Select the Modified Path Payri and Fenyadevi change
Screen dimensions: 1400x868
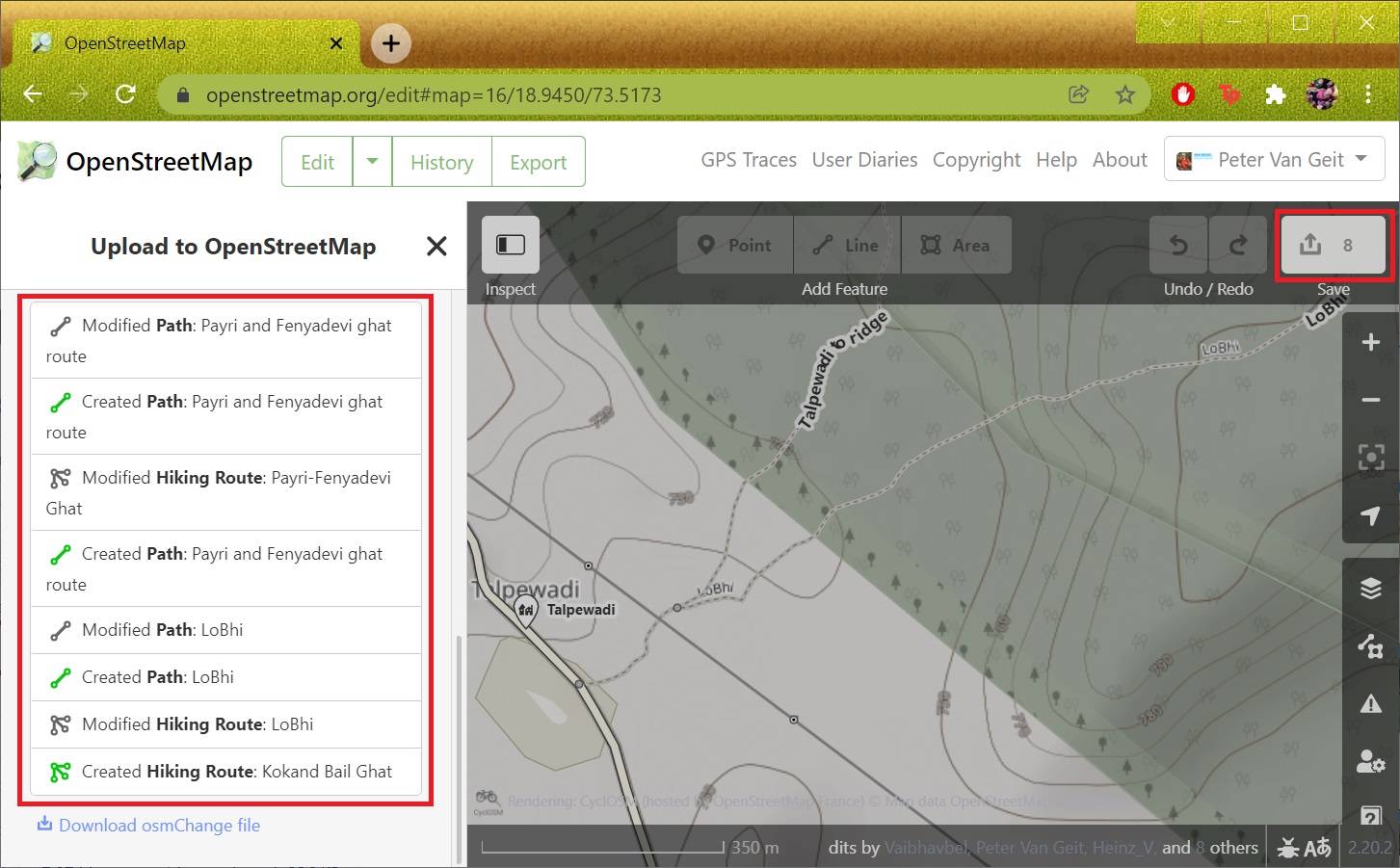[226, 340]
